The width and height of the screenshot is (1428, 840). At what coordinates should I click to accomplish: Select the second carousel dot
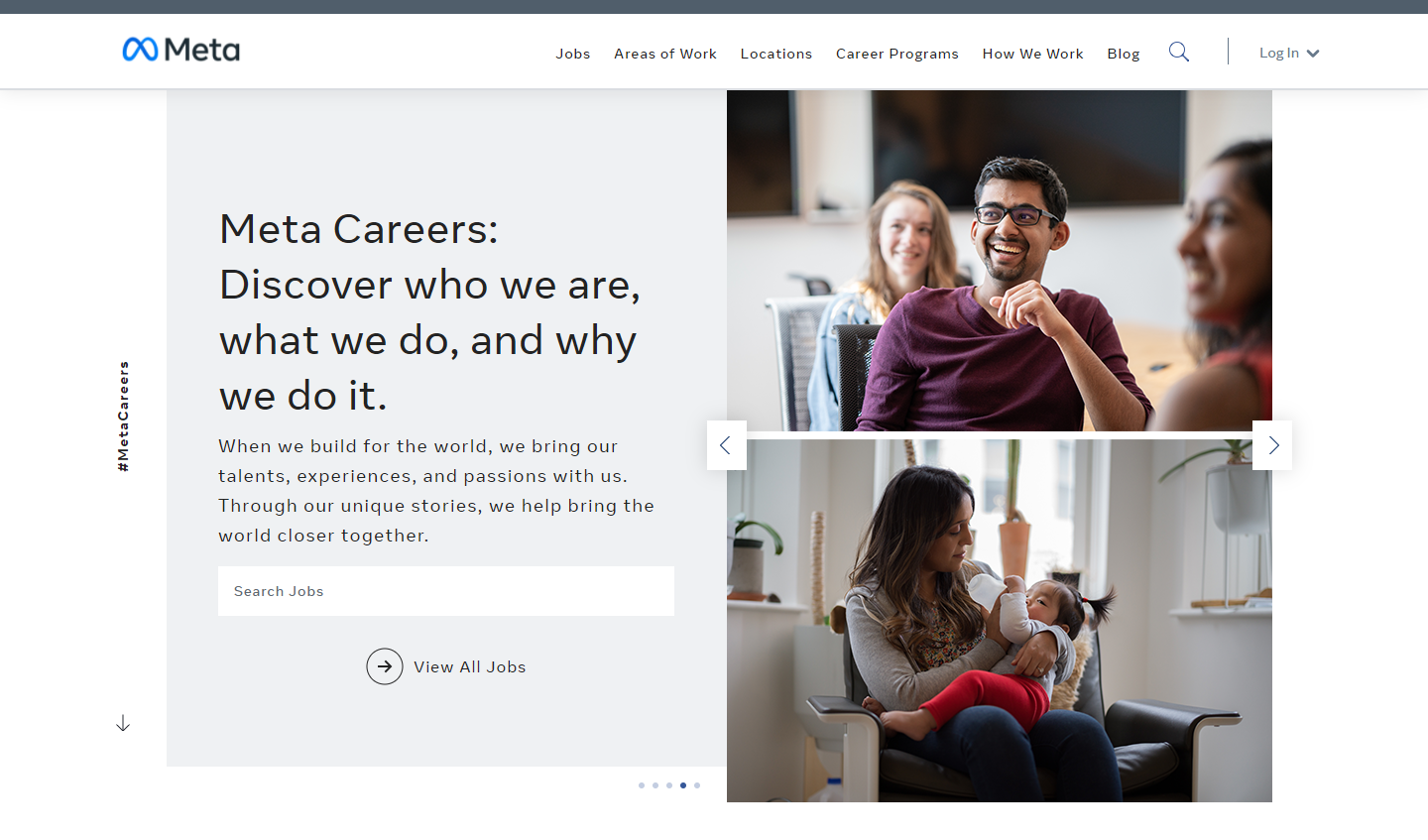point(655,785)
